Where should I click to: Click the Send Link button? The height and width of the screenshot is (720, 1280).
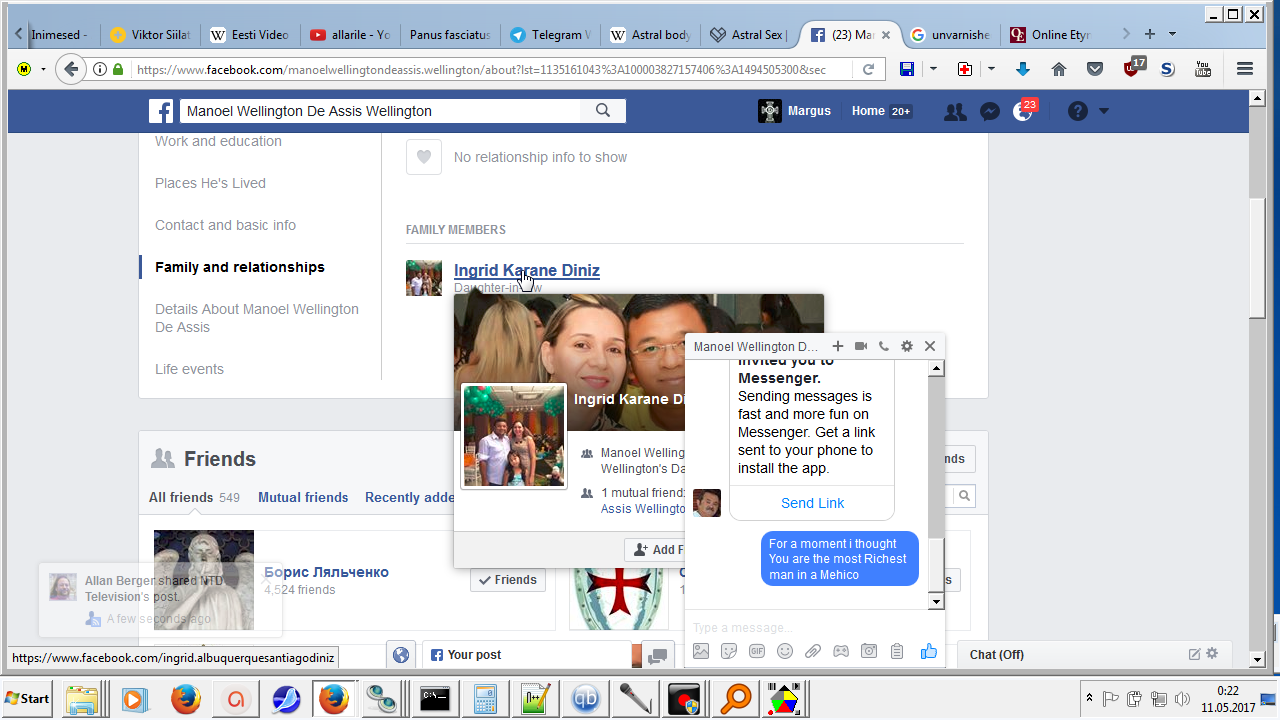pyautogui.click(x=812, y=503)
